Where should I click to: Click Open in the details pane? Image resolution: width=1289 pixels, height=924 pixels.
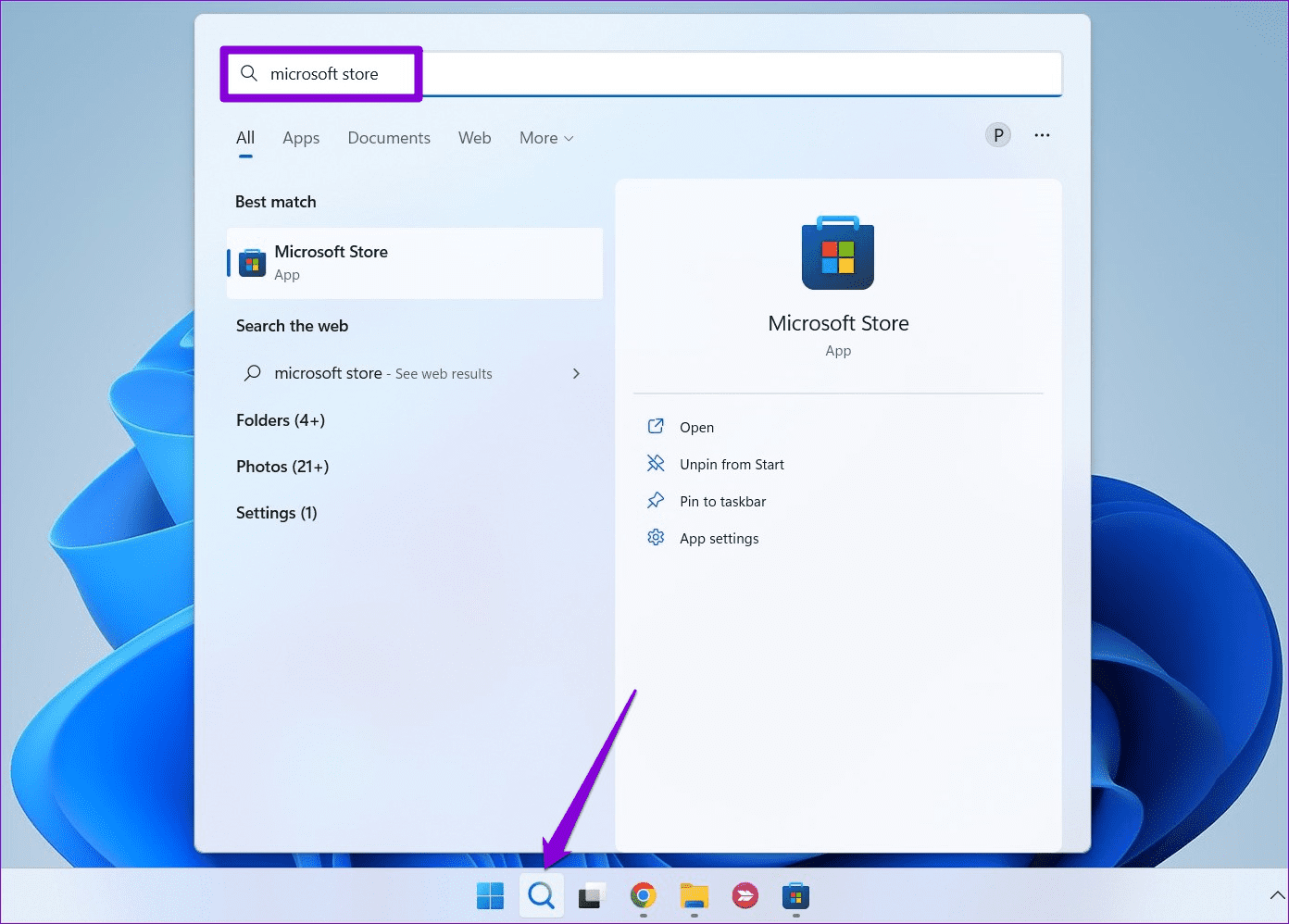click(696, 427)
